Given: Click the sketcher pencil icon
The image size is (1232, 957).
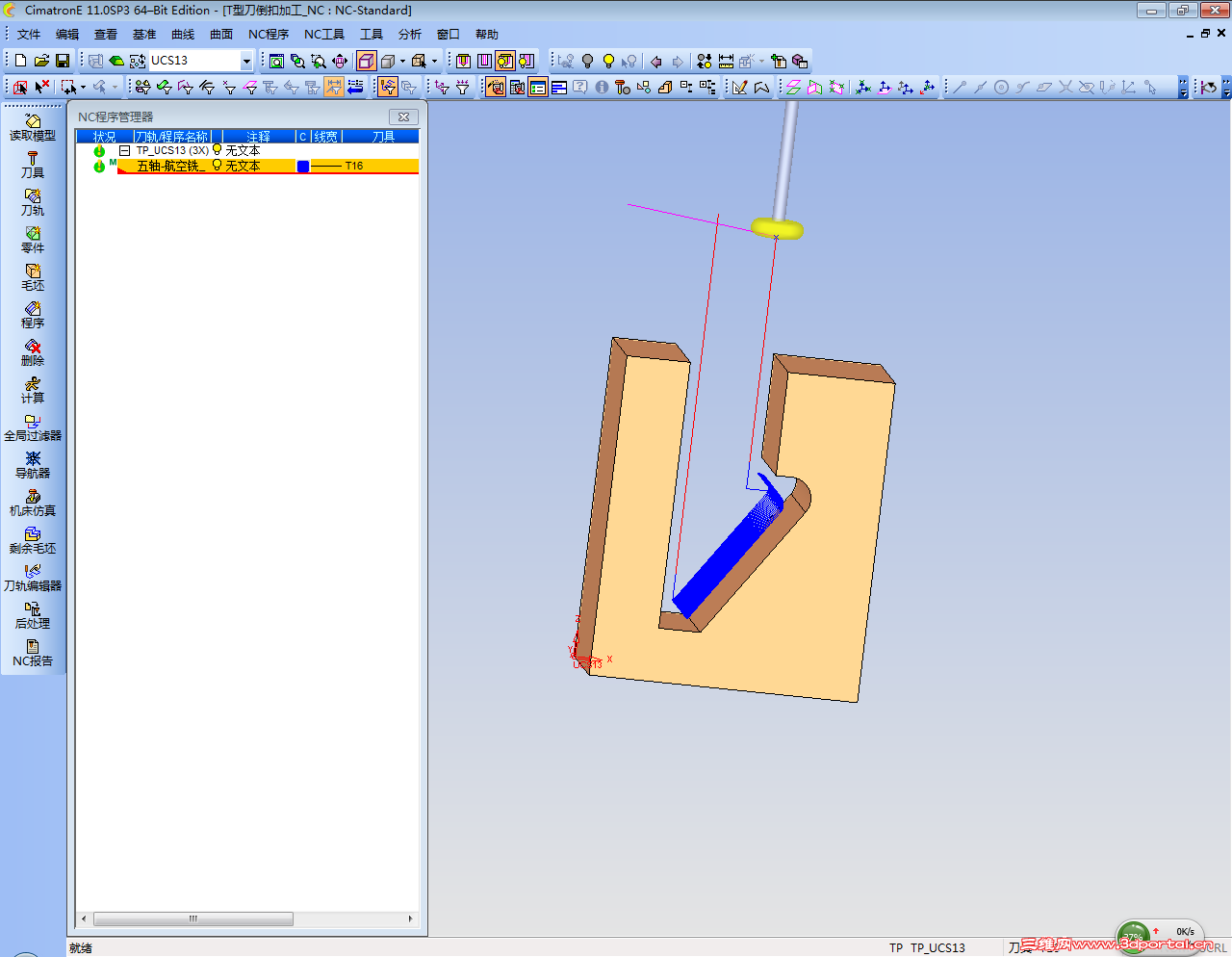Looking at the screenshot, I should [x=739, y=87].
